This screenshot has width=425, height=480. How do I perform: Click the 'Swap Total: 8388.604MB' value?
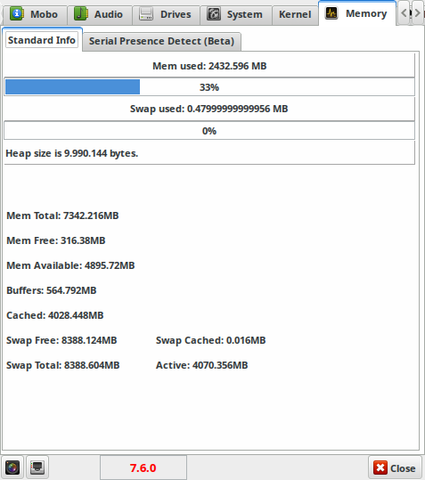[63, 365]
